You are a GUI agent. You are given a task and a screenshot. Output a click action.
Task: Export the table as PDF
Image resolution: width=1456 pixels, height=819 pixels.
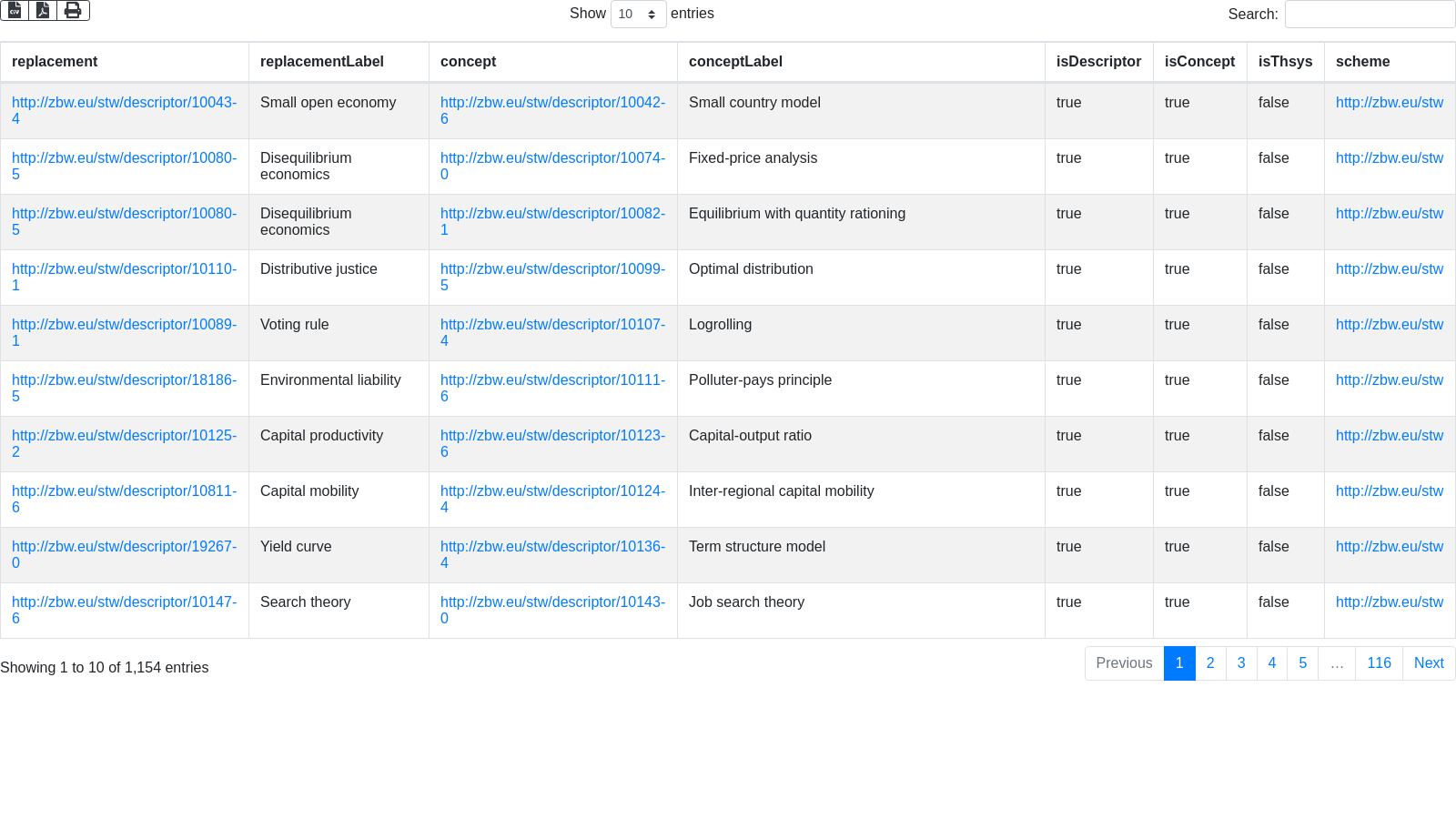[x=43, y=10]
